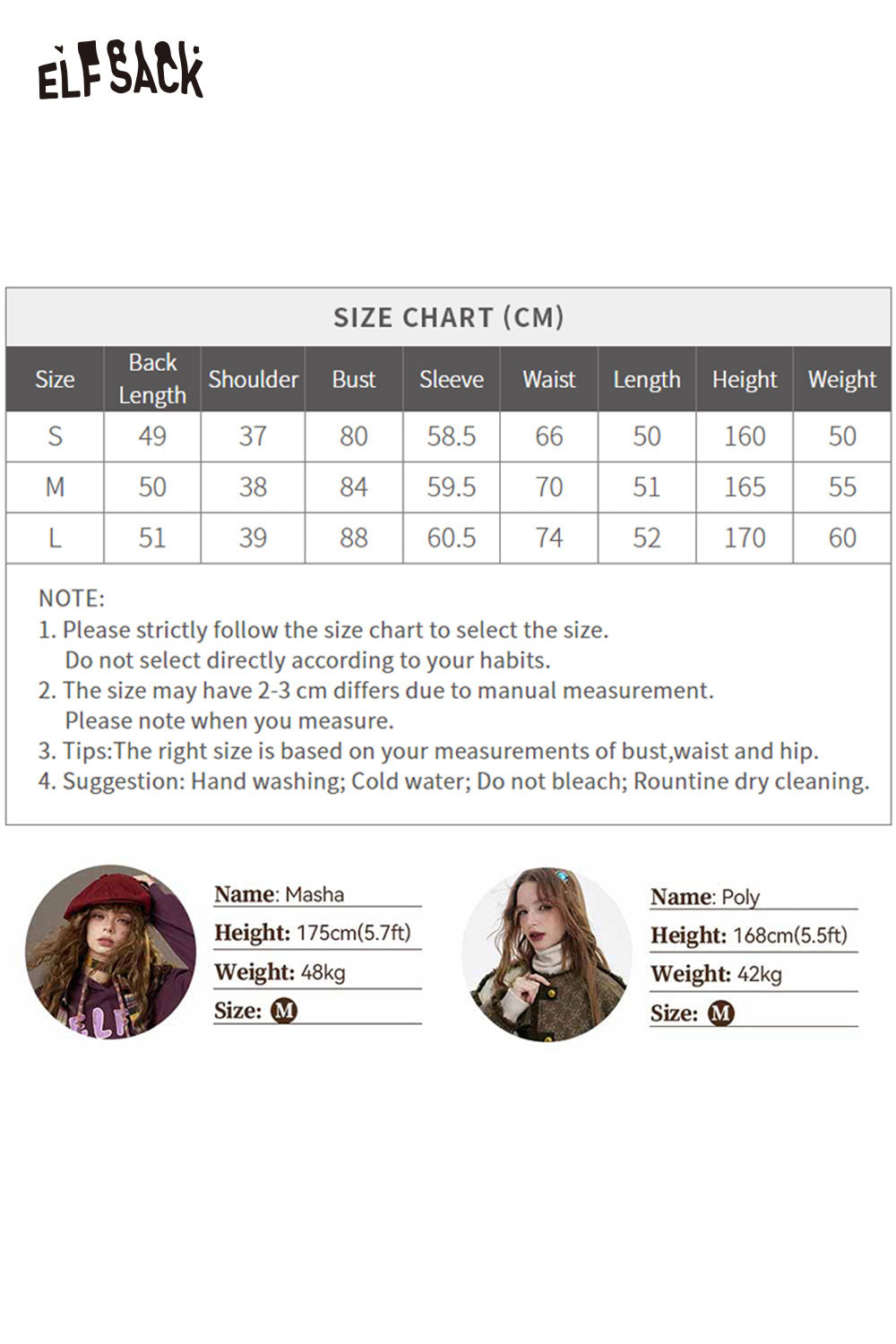Click the ELFSACK brand logo
Image resolution: width=896 pixels, height=1344 pixels.
[121, 71]
